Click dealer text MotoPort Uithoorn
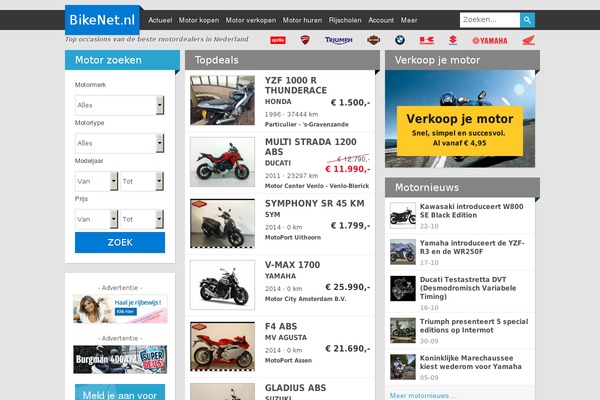 pos(293,237)
